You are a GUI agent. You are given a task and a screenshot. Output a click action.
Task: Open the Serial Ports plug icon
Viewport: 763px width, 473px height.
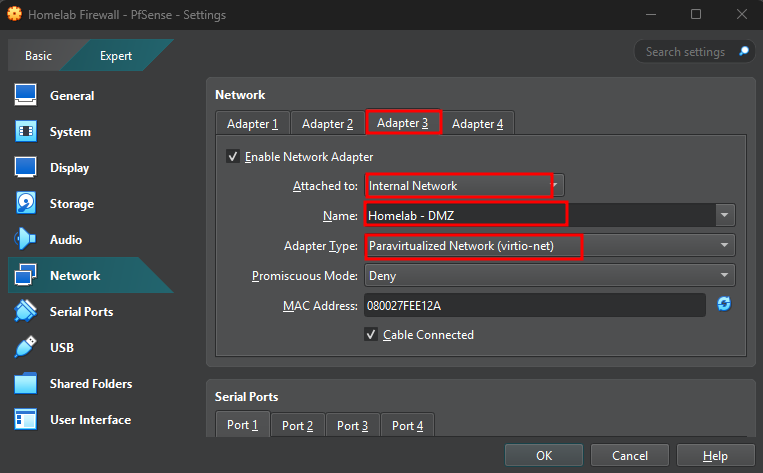pyautogui.click(x=25, y=311)
